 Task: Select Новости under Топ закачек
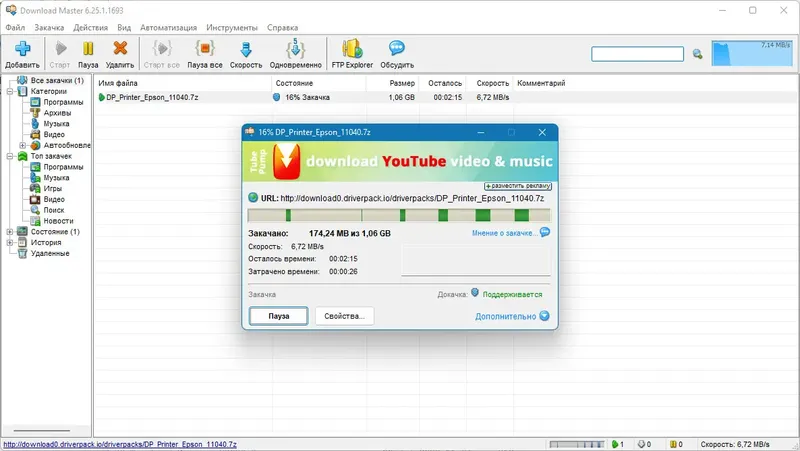[x=58, y=221]
